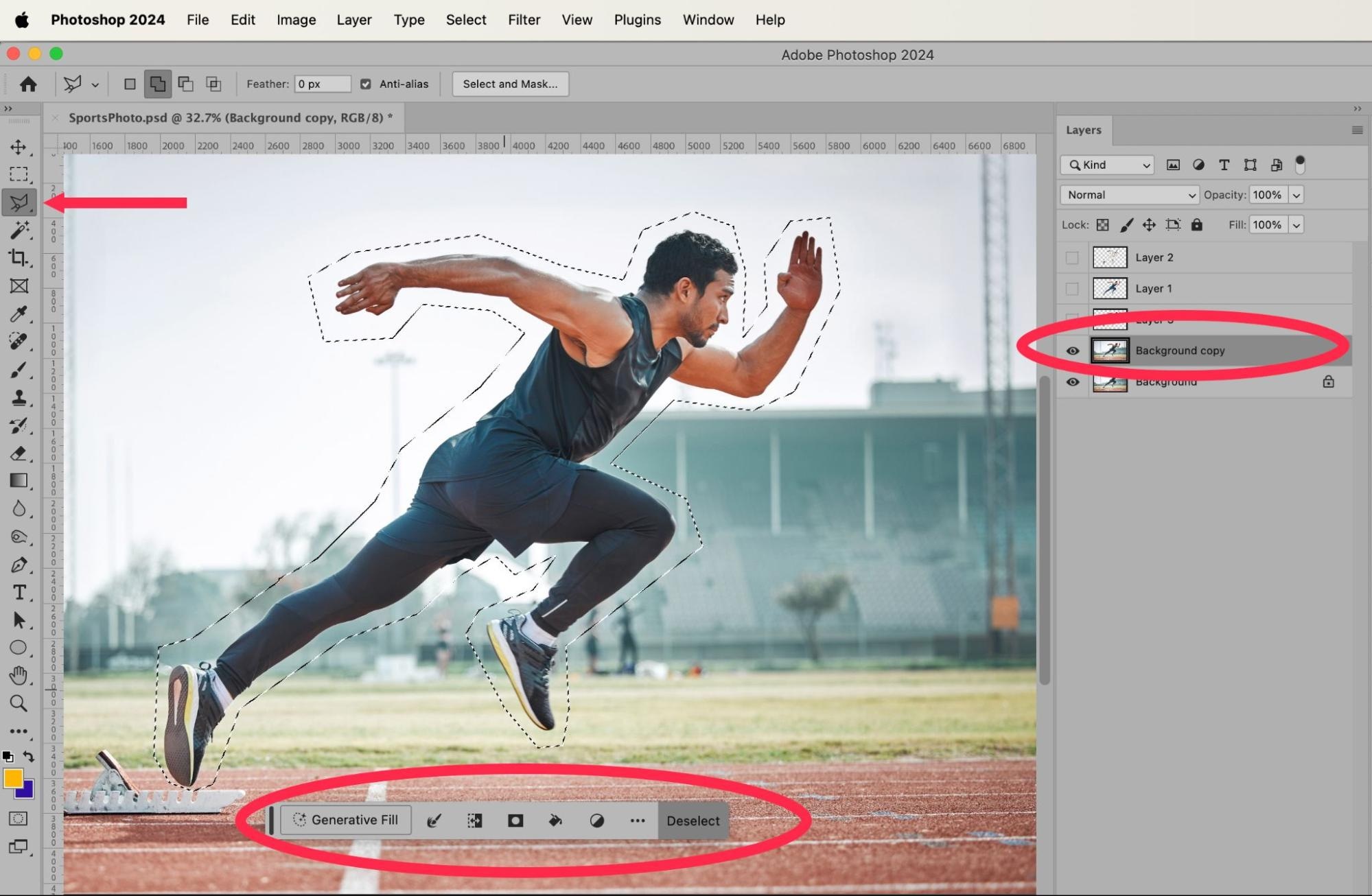Screen dimensions: 1372x896
Task: Select the Clone Stamp tool
Action: 19,398
